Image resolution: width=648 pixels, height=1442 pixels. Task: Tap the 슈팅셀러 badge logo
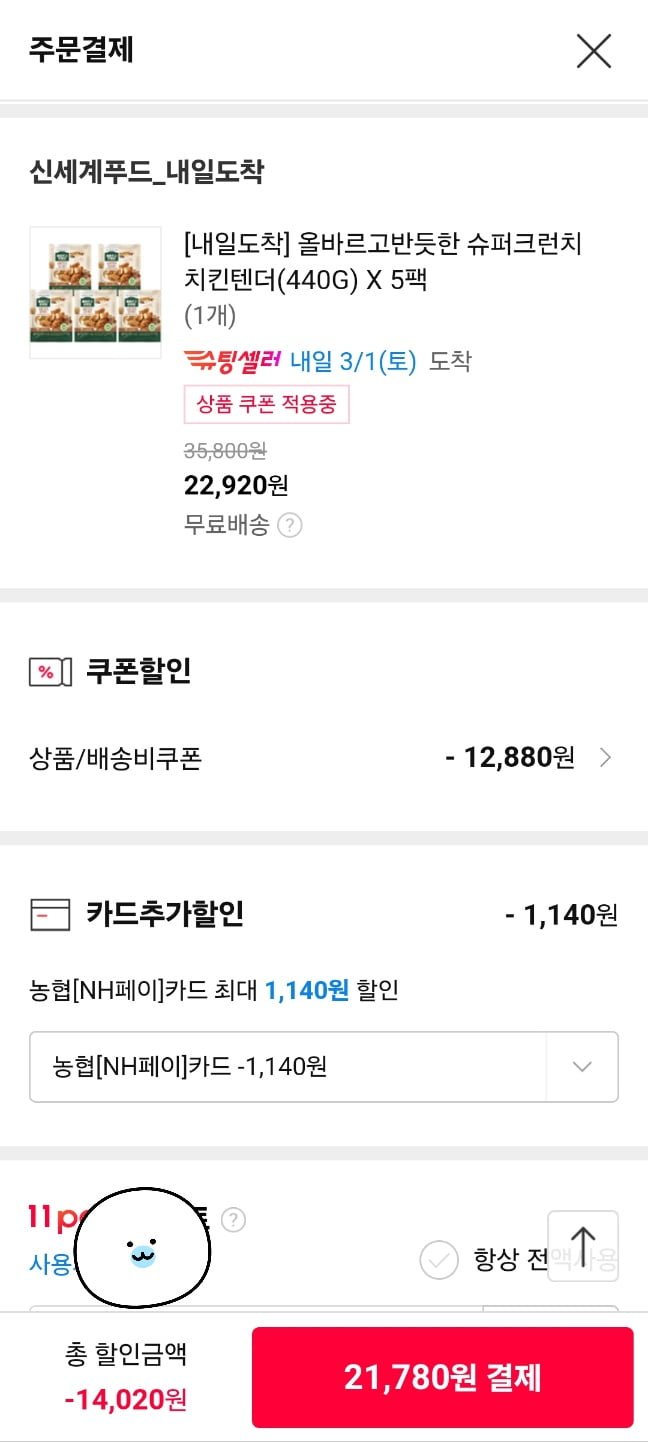click(233, 360)
